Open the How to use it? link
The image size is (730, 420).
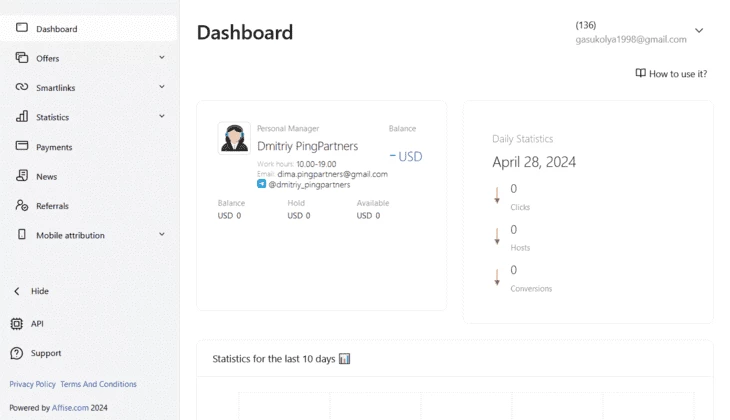pyautogui.click(x=671, y=74)
